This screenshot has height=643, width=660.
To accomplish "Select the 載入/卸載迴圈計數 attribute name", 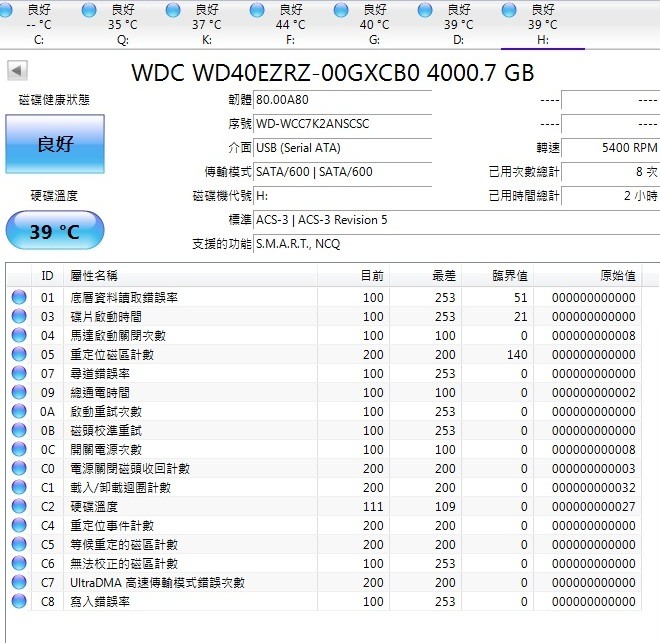I will point(120,488).
